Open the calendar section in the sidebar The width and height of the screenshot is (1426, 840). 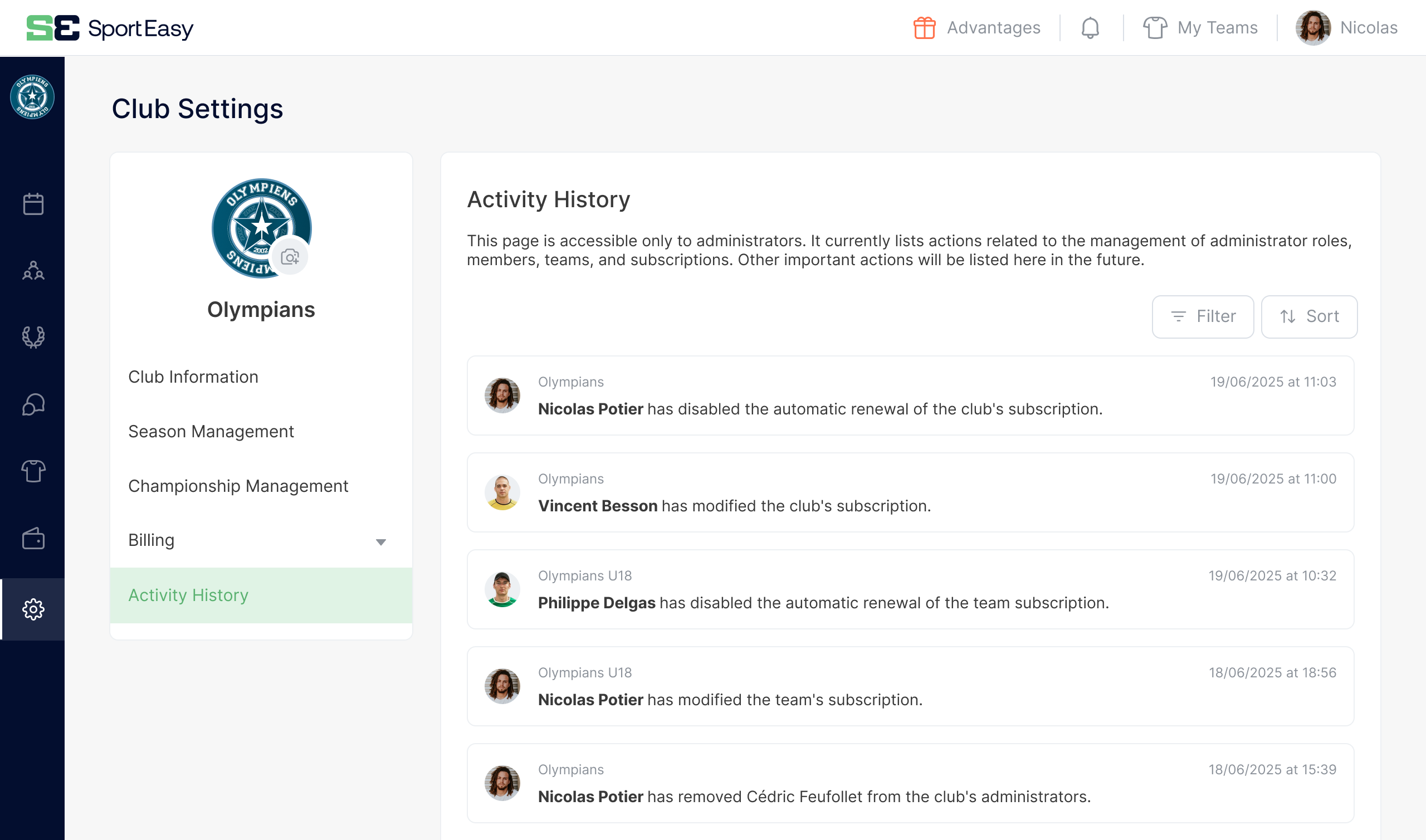33,204
